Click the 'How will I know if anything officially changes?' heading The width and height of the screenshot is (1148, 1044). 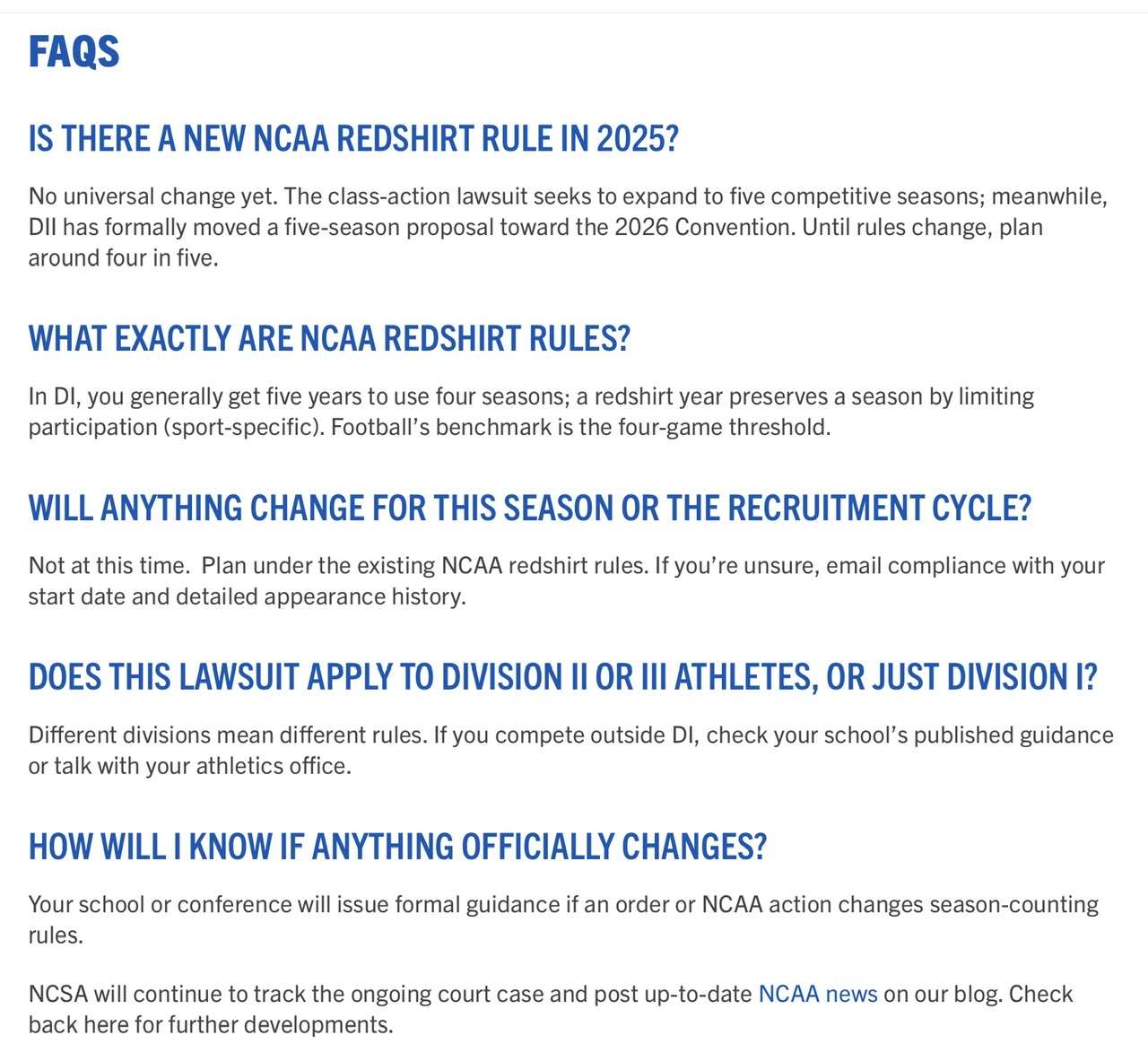click(x=397, y=847)
